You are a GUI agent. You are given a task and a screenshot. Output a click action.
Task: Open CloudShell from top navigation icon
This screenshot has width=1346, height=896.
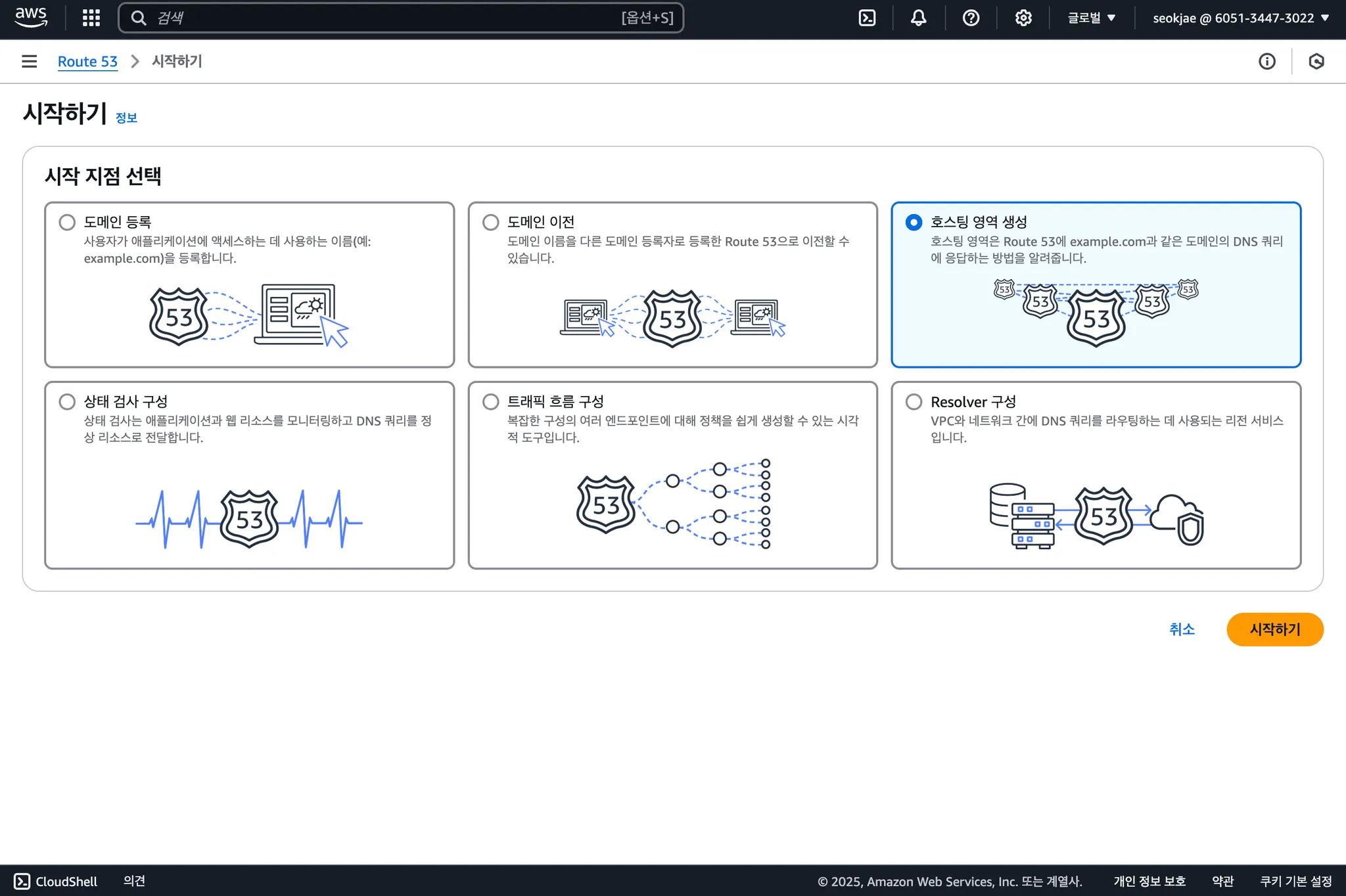pos(867,18)
